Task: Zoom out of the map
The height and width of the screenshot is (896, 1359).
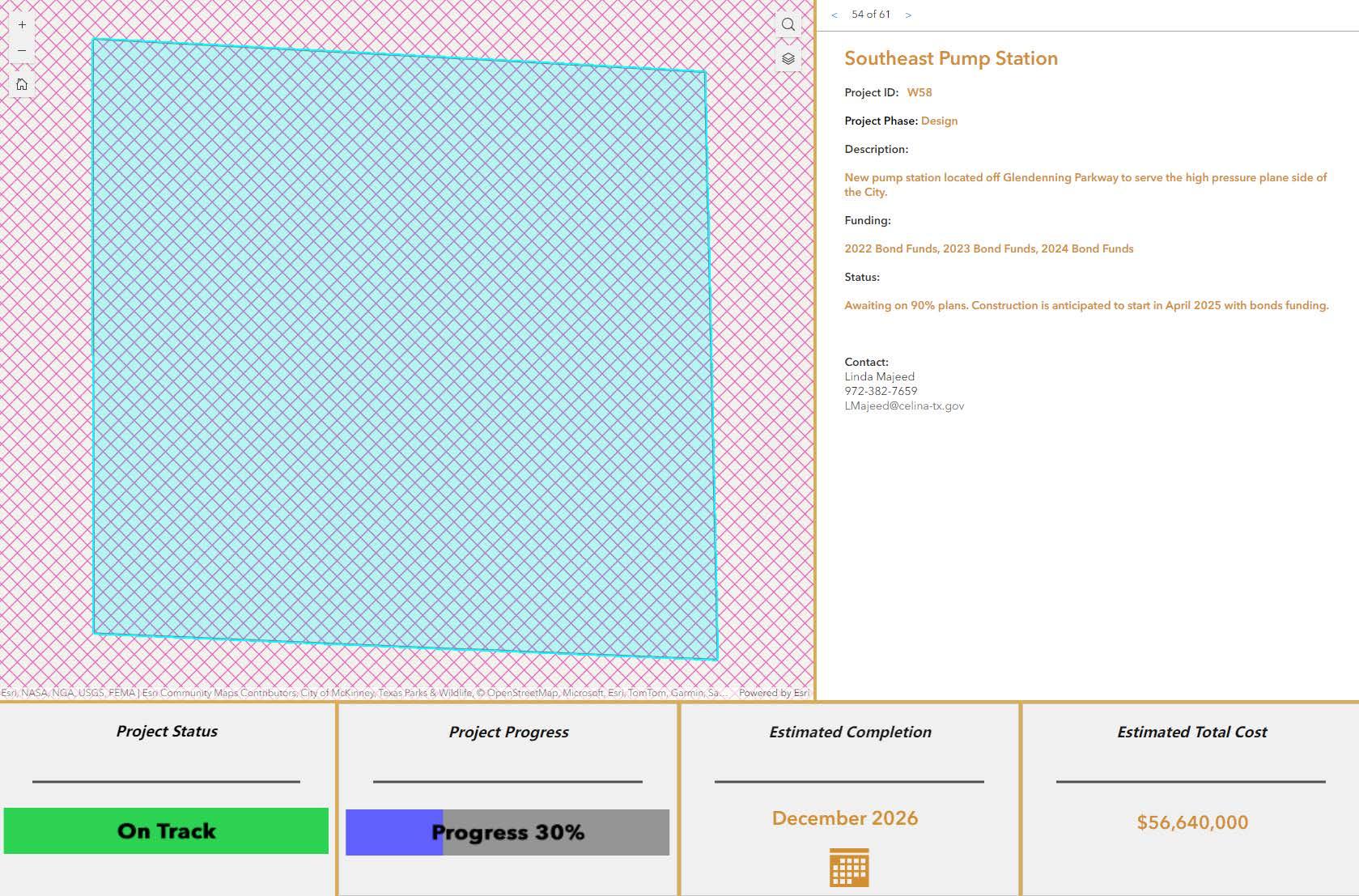Action: [22, 51]
